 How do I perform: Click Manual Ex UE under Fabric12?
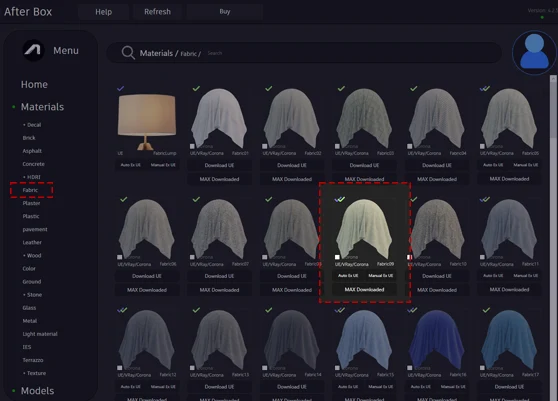coord(163,387)
